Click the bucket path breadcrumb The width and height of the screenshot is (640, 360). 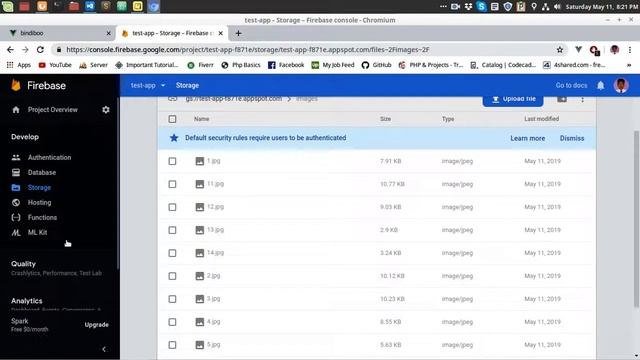click(x=233, y=99)
